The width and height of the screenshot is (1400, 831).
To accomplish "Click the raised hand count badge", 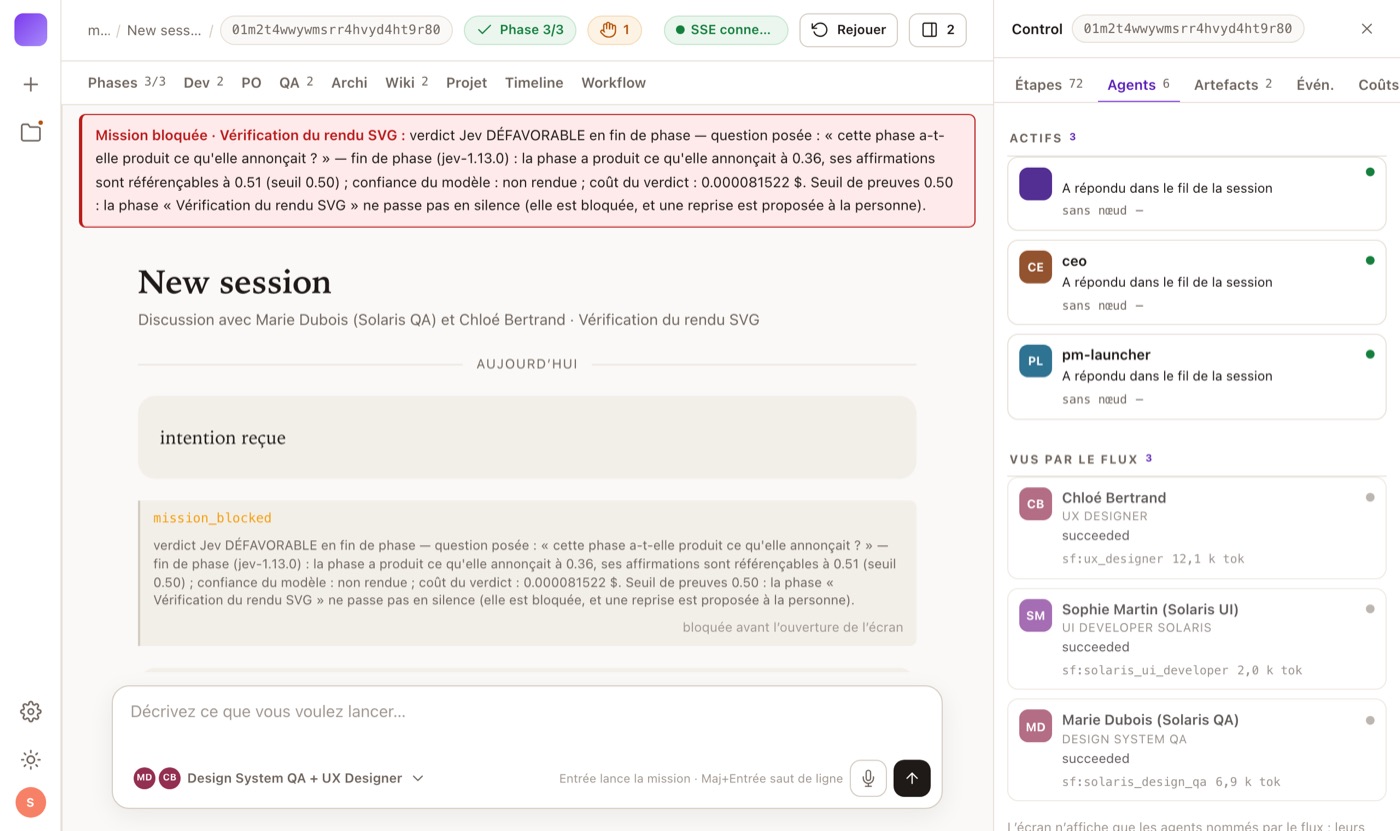I will tap(615, 30).
